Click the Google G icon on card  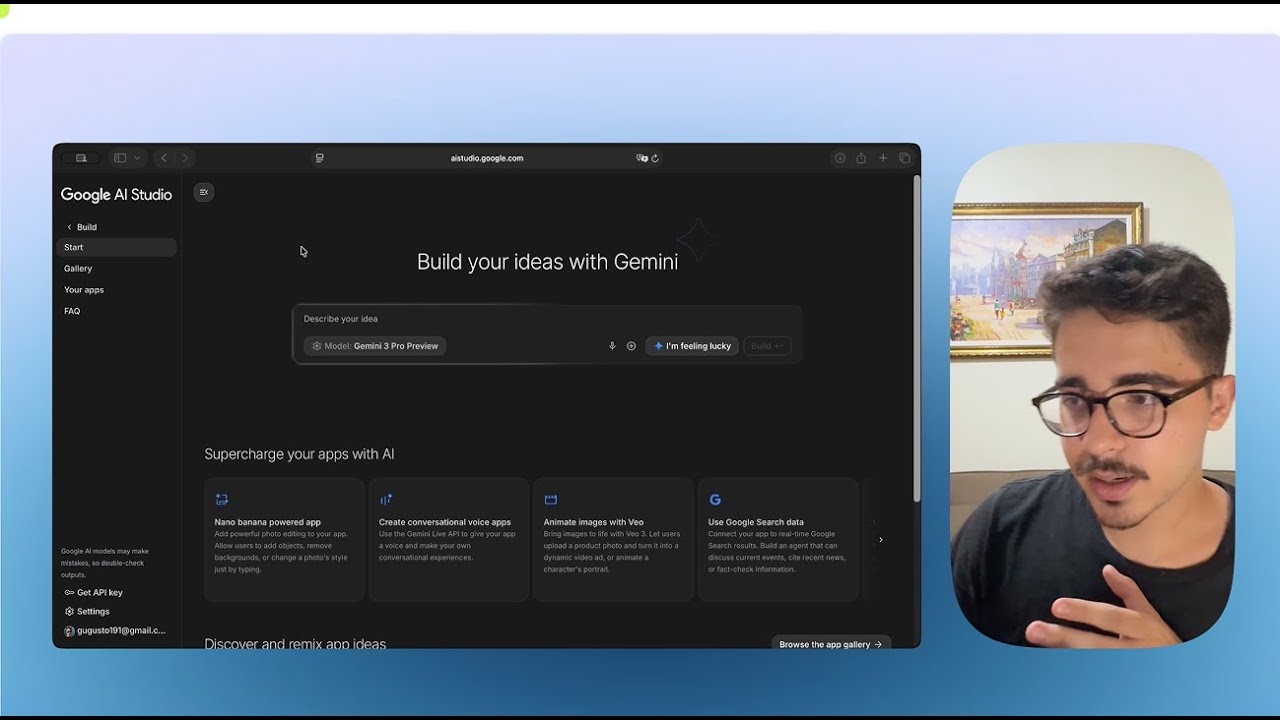coord(715,499)
